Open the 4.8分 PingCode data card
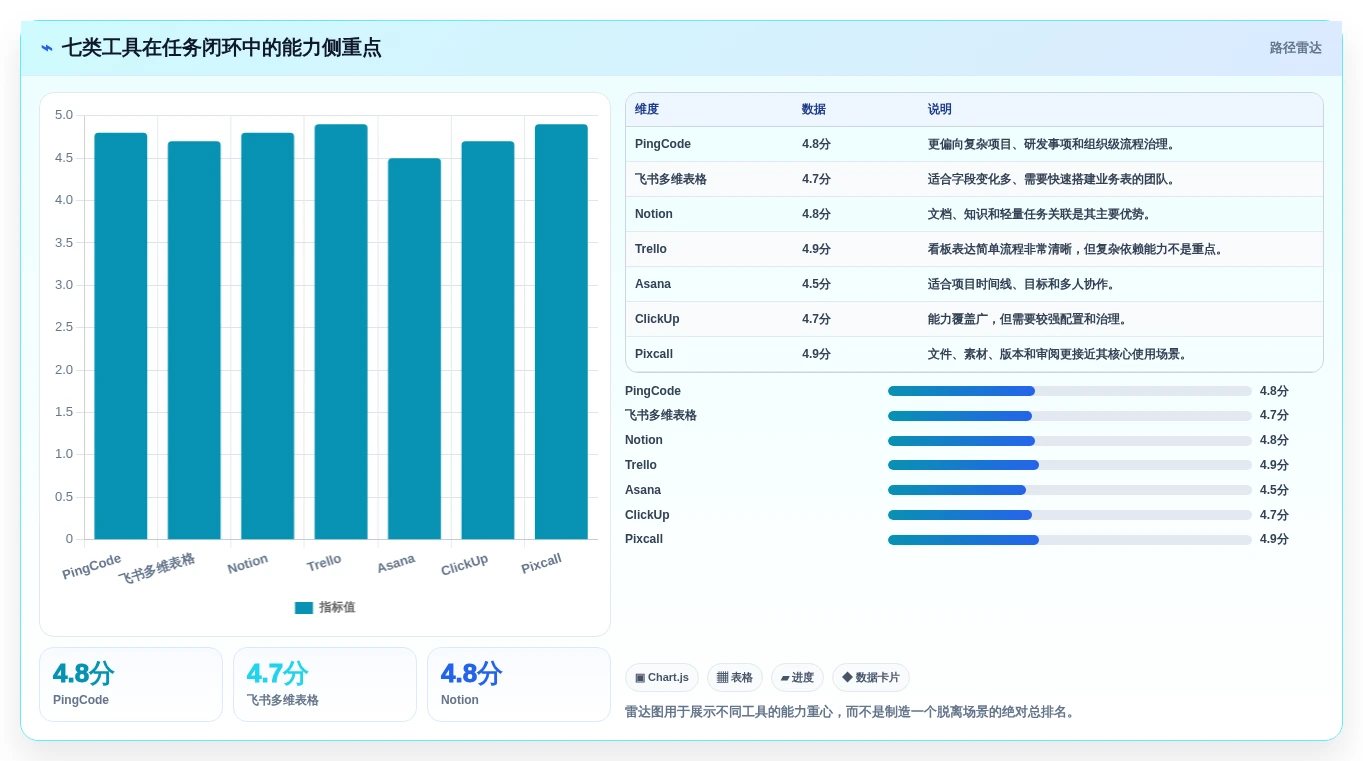 131,685
